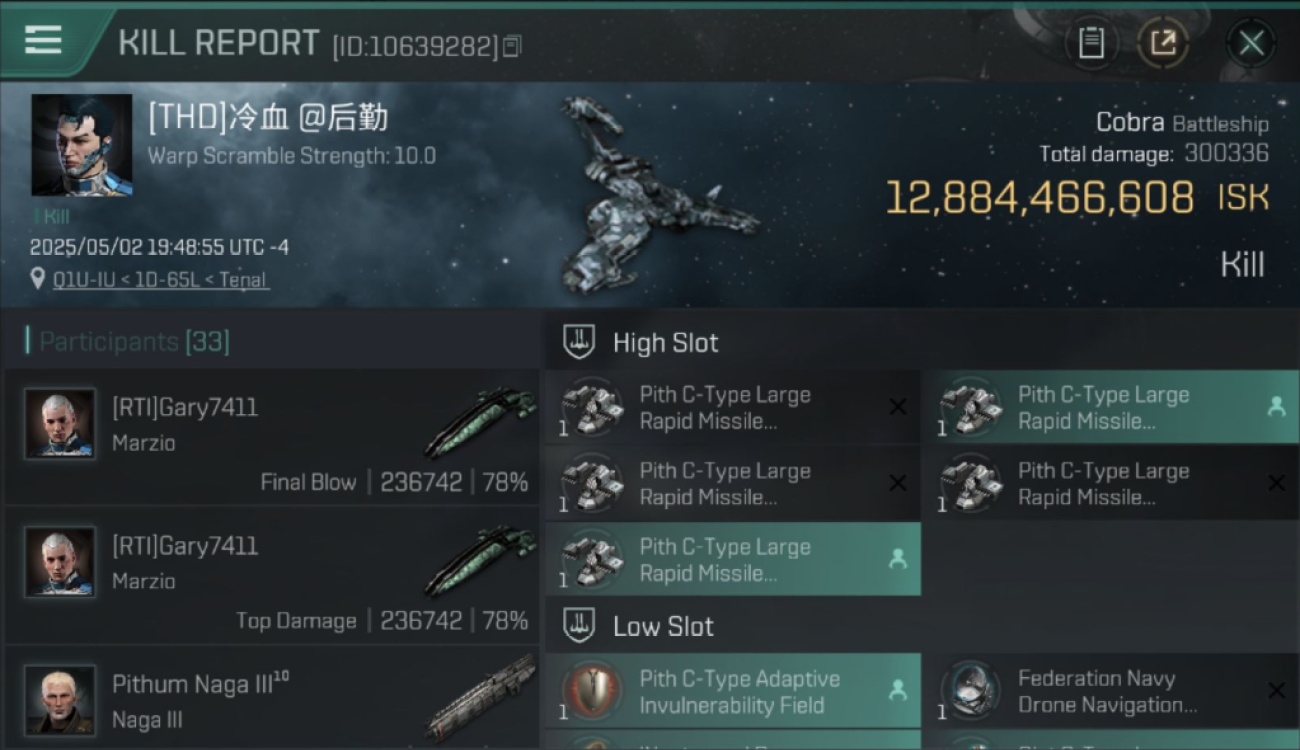Screen dimensions: 1300x750
Task: Click the clipboard notes icon
Action: (1091, 43)
